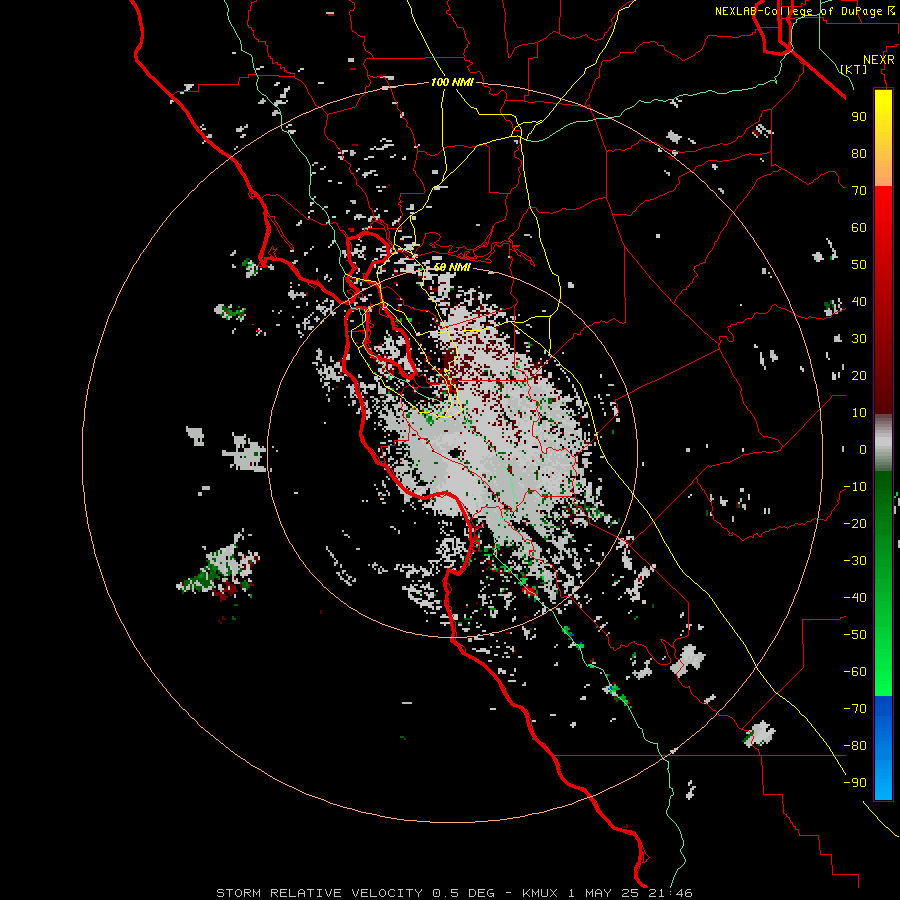Click the positive 40 scale value
This screenshot has height=900, width=900.
(859, 301)
